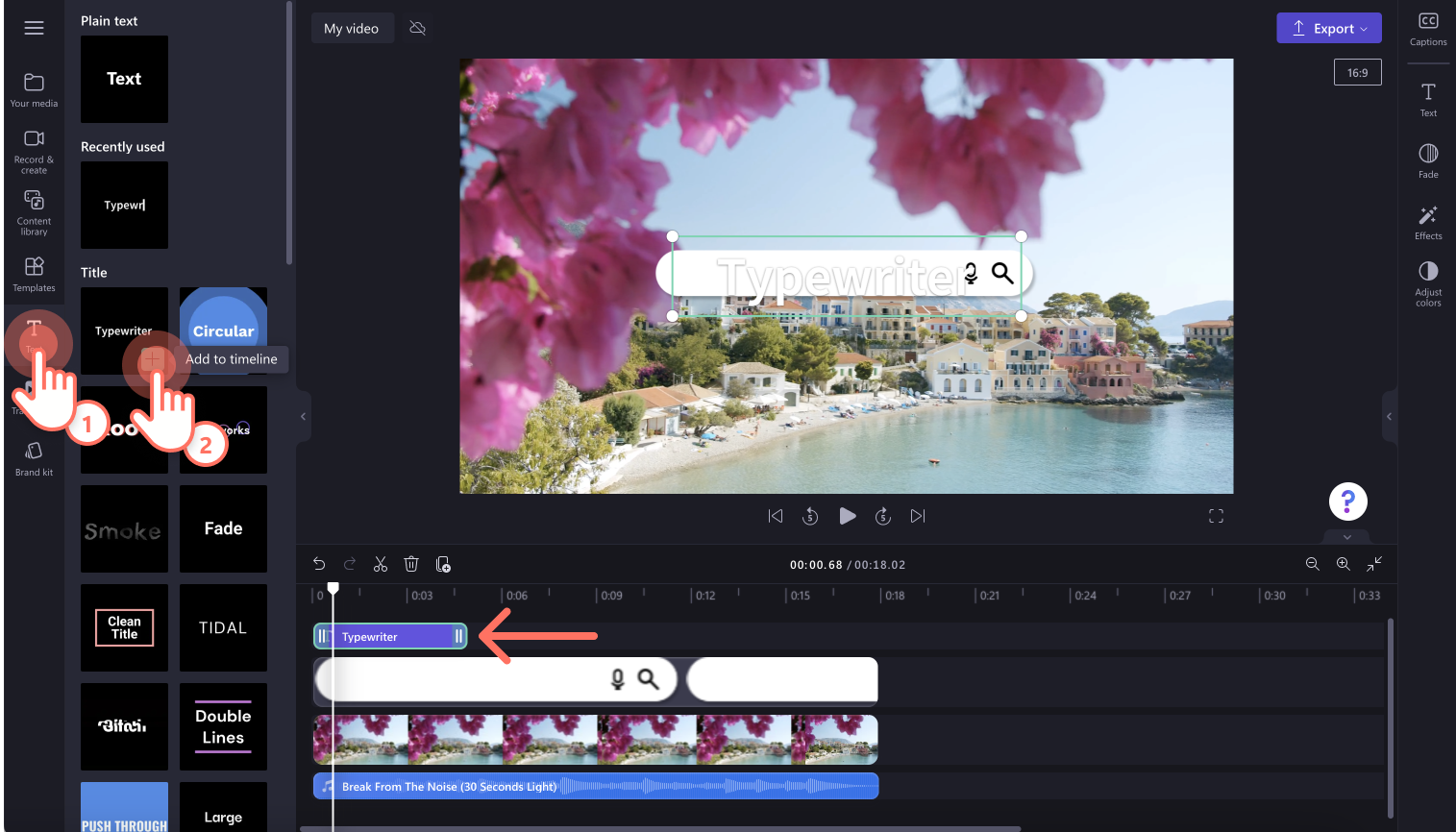The width and height of the screenshot is (1456, 832).
Task: Select the second white overlay clip
Action: 782,680
